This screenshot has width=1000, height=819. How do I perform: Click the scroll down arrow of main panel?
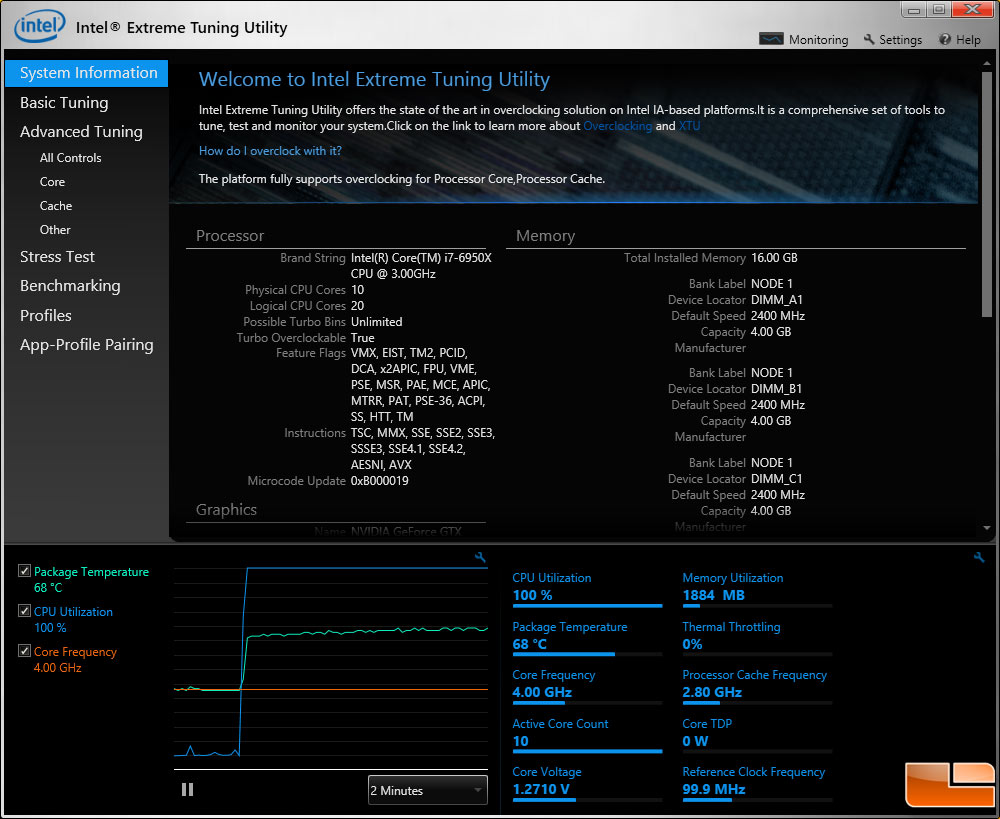[x=987, y=528]
